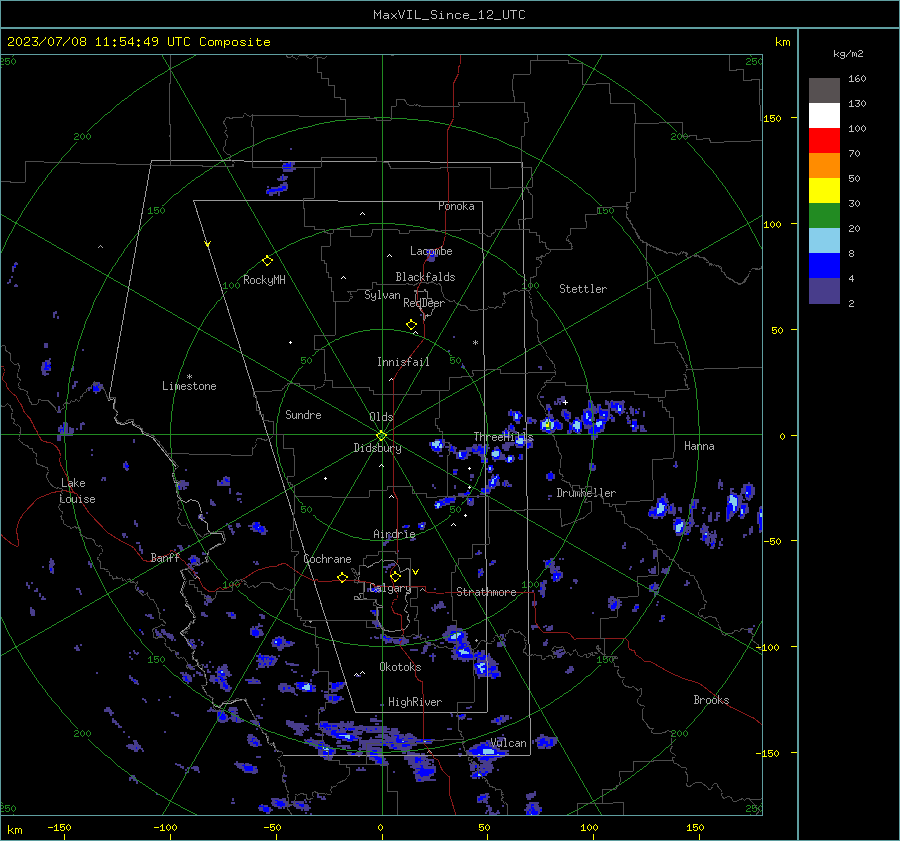Select the dark blue 4-8 legend swatch
This screenshot has width=900, height=841.
click(824, 266)
